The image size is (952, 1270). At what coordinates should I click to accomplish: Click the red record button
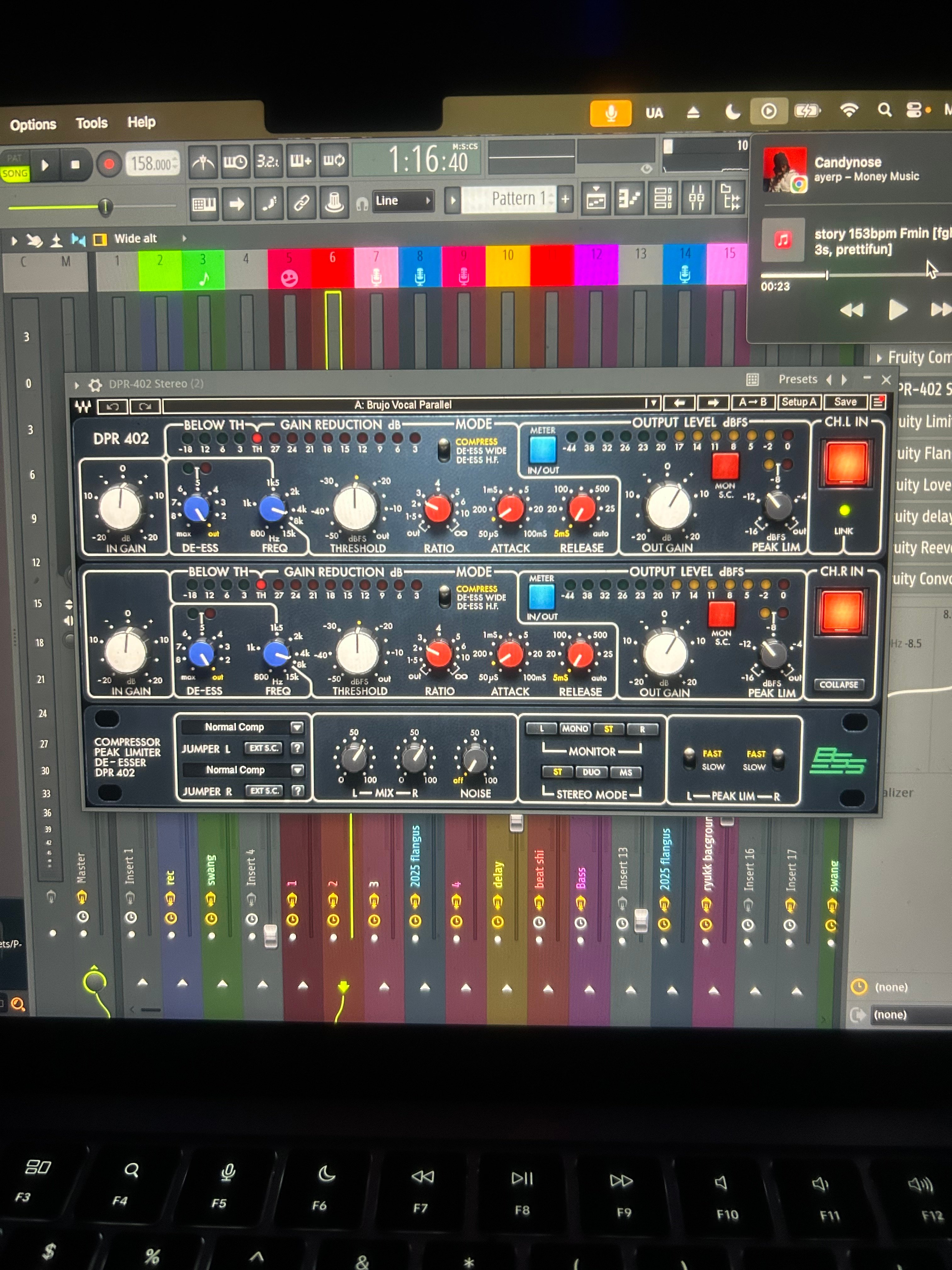pos(109,165)
